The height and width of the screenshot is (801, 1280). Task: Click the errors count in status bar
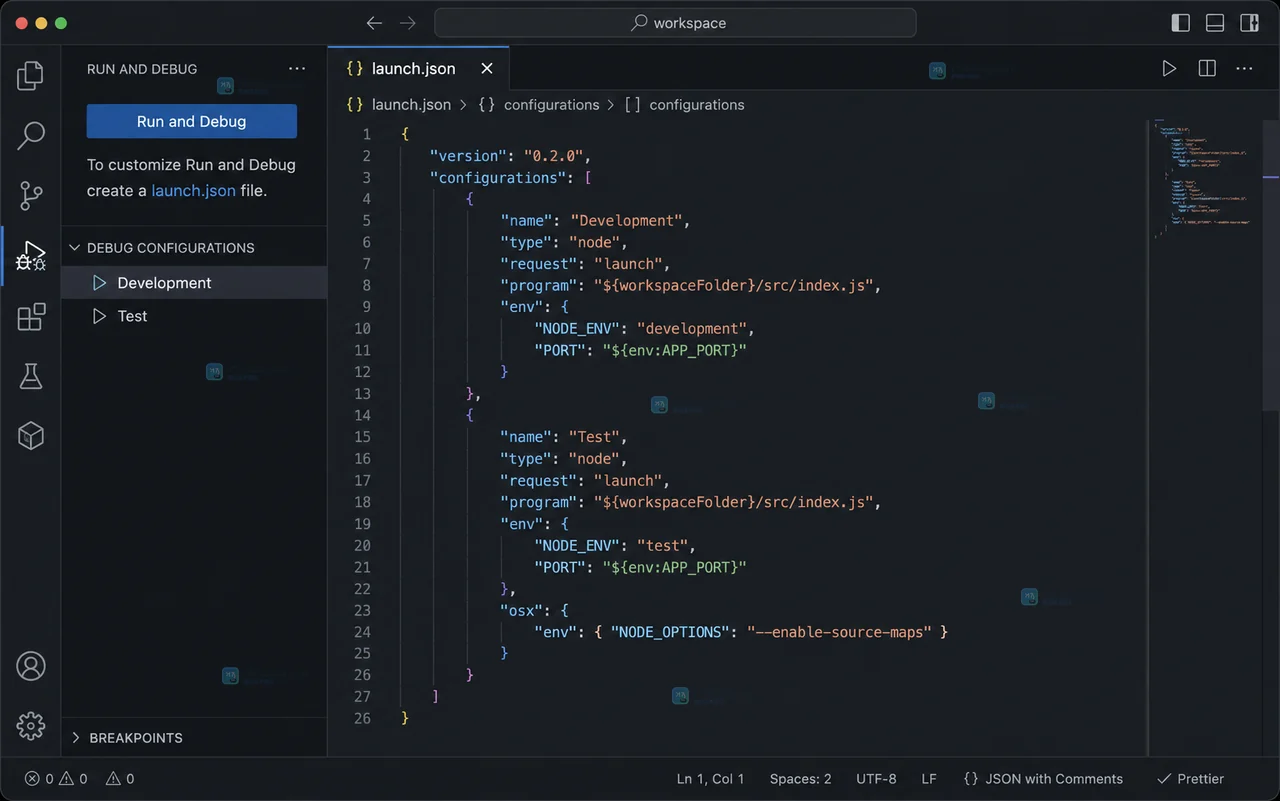pos(41,778)
